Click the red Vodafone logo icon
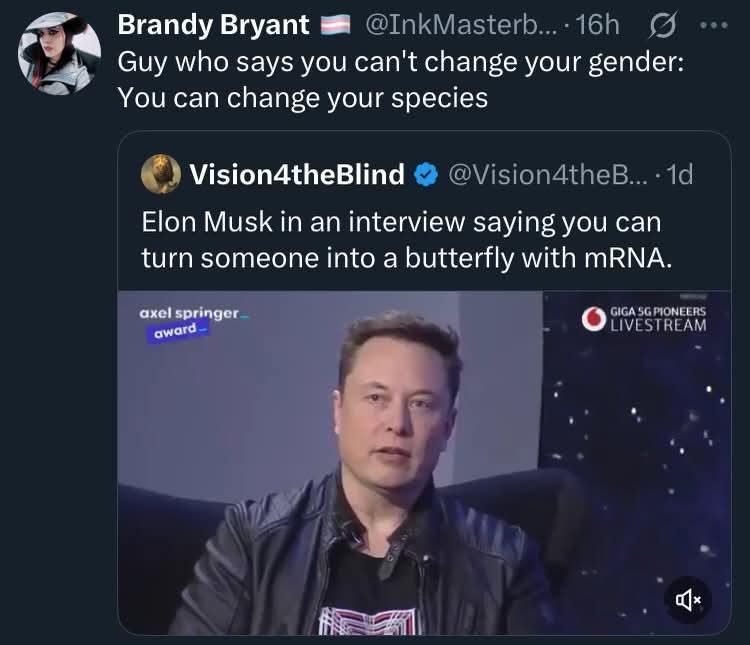Image resolution: width=750 pixels, height=645 pixels. pos(593,319)
